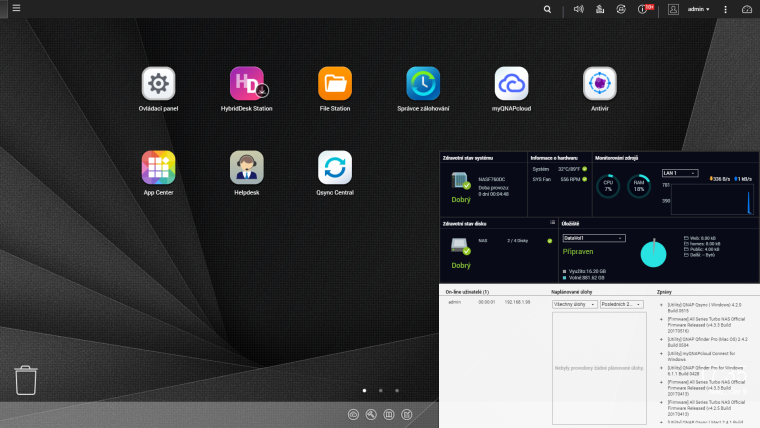Click the NAS 2 / 4 Disky row
760x428 pixels.
pyautogui.click(x=515, y=240)
